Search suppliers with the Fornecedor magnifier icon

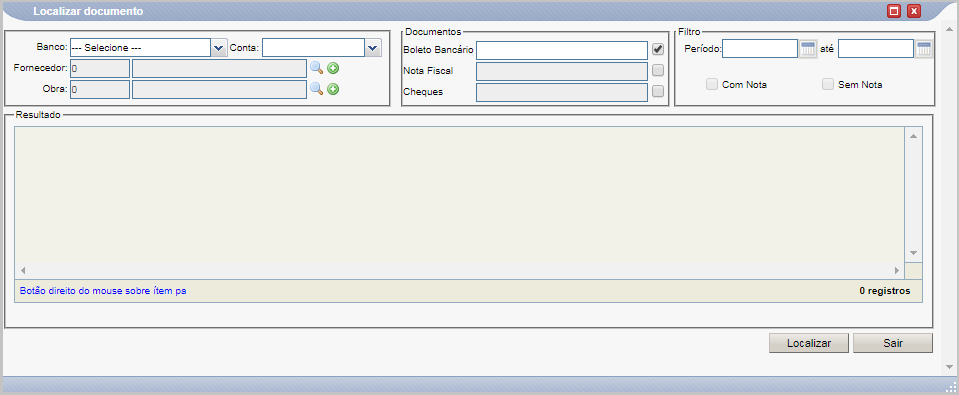[316, 68]
